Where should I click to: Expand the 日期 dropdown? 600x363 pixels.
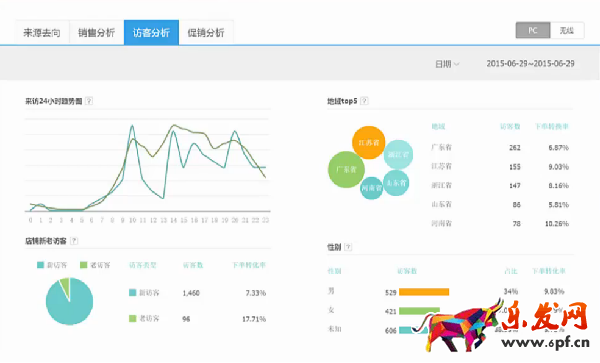point(447,64)
